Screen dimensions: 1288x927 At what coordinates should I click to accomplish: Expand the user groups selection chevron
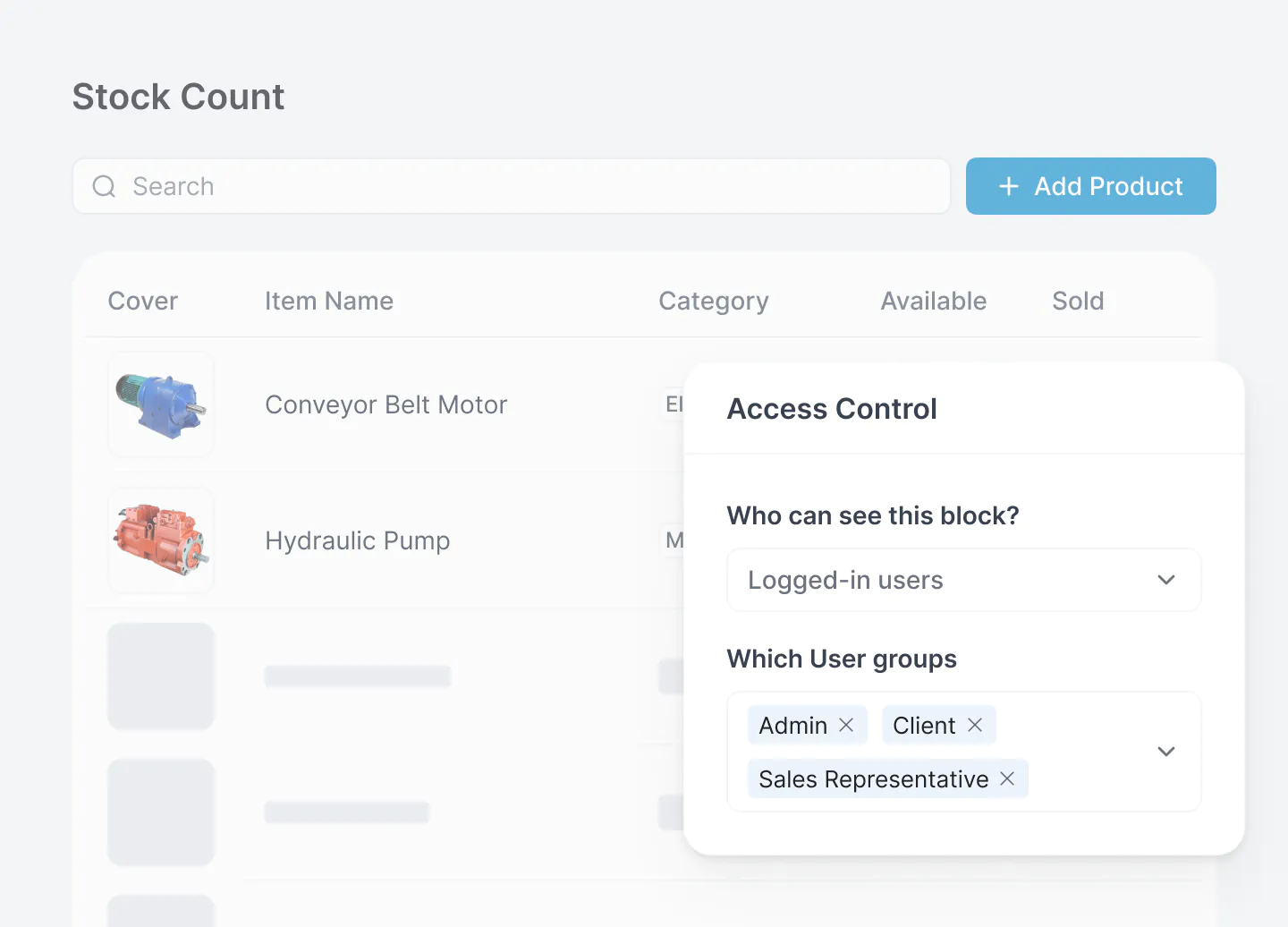coord(1165,752)
